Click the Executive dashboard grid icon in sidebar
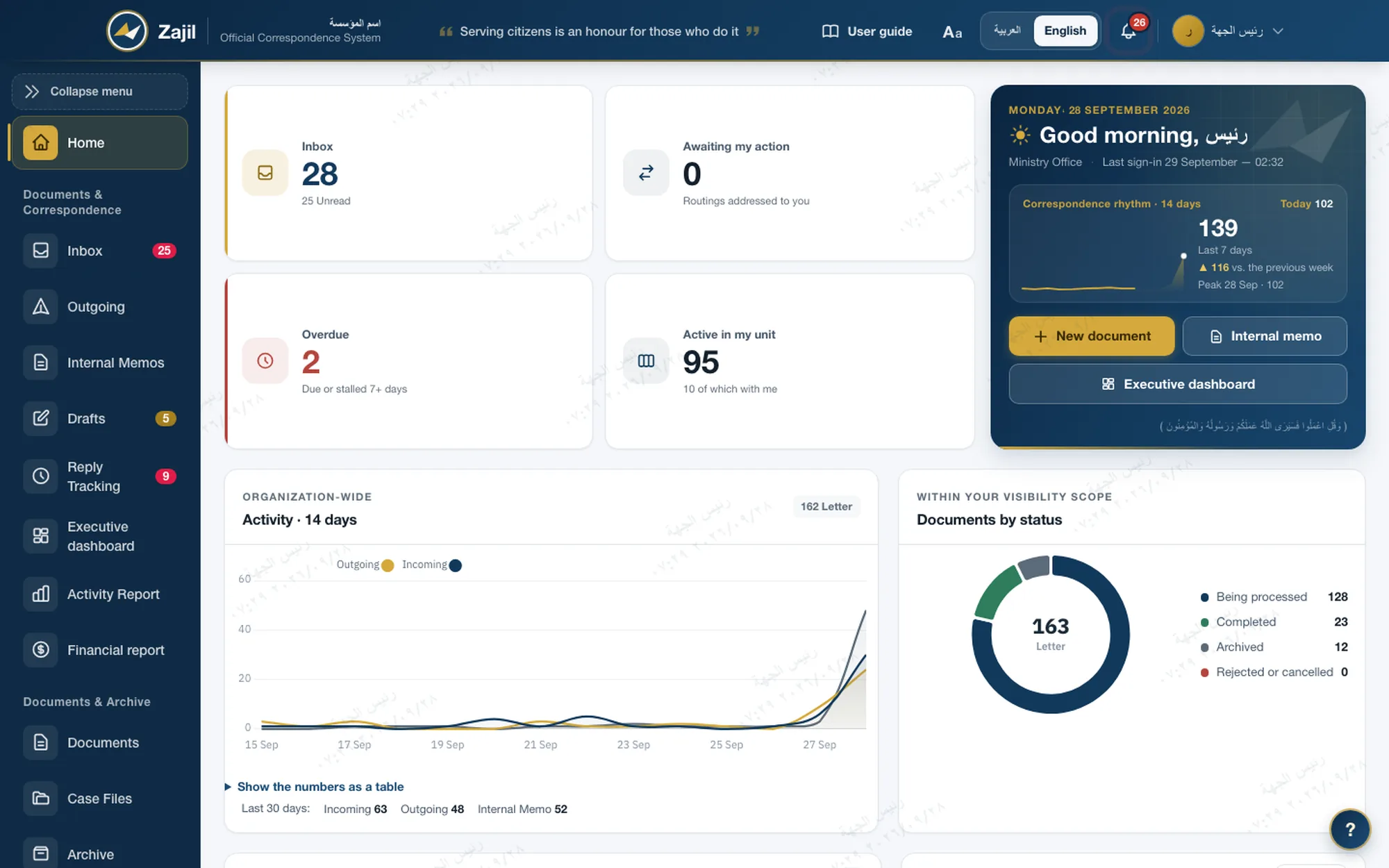The height and width of the screenshot is (868, 1389). coord(41,535)
